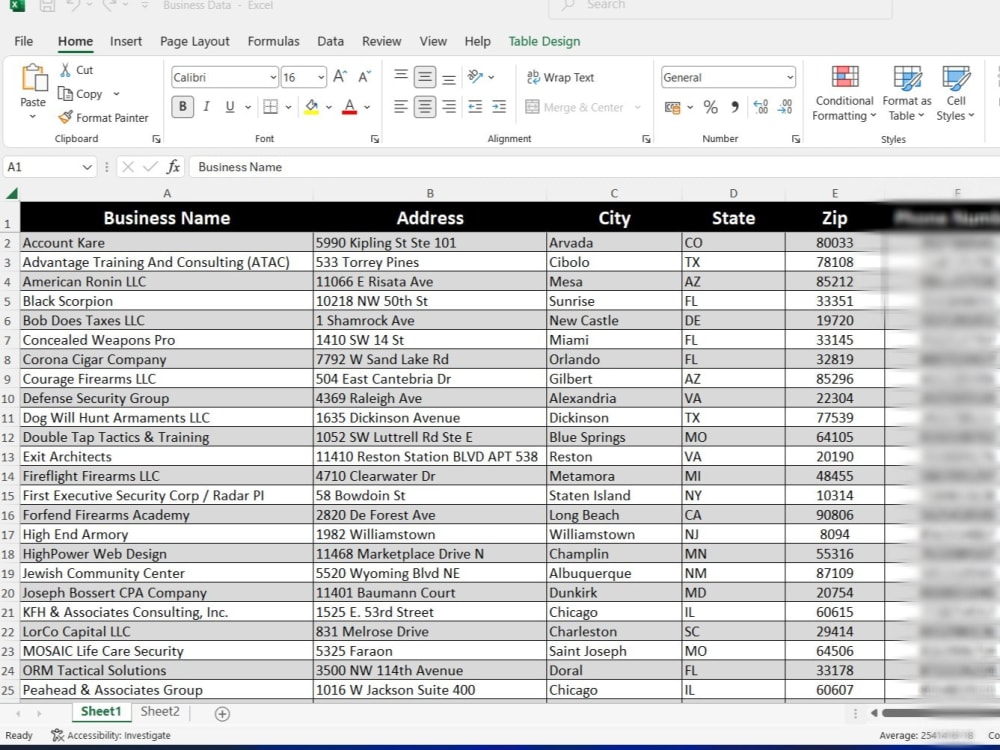
Task: Decrease font size with the smaller A icon
Action: coord(365,77)
